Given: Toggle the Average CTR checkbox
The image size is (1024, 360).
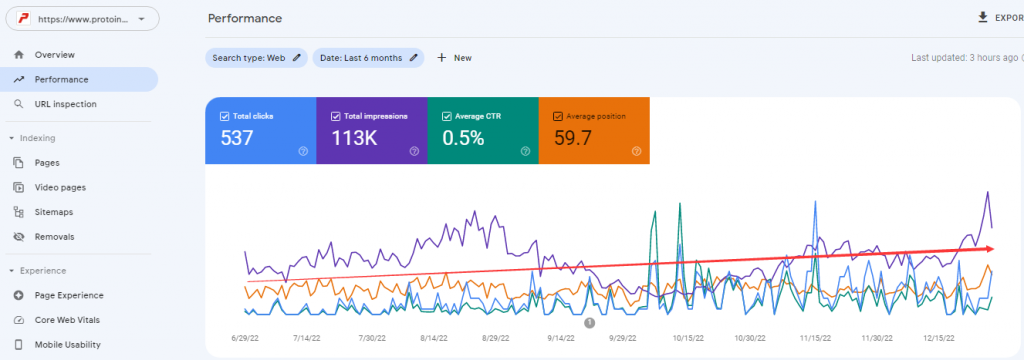Looking at the screenshot, I should 447,116.
